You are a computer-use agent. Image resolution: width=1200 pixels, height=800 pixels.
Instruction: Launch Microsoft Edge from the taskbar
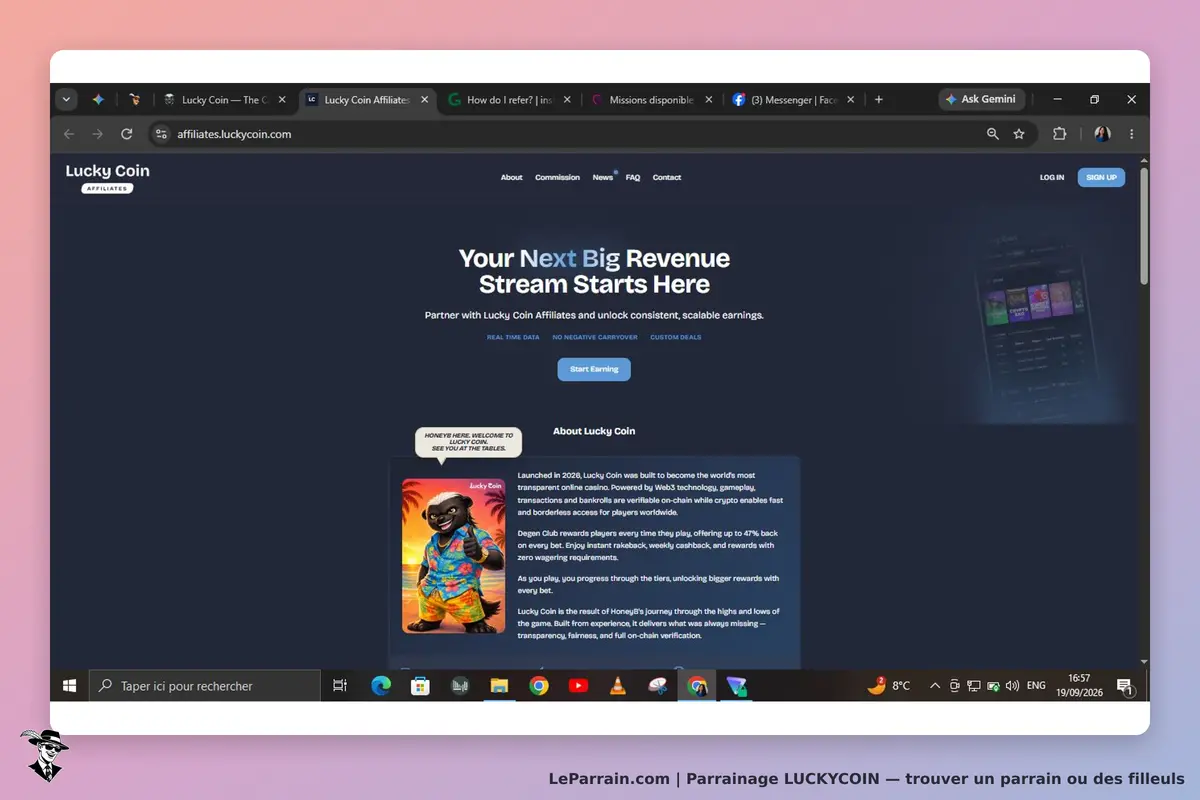pos(381,686)
